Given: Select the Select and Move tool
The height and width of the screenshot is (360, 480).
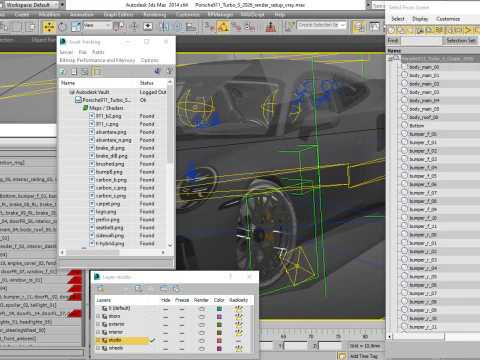Looking at the screenshot, I should [49, 27].
